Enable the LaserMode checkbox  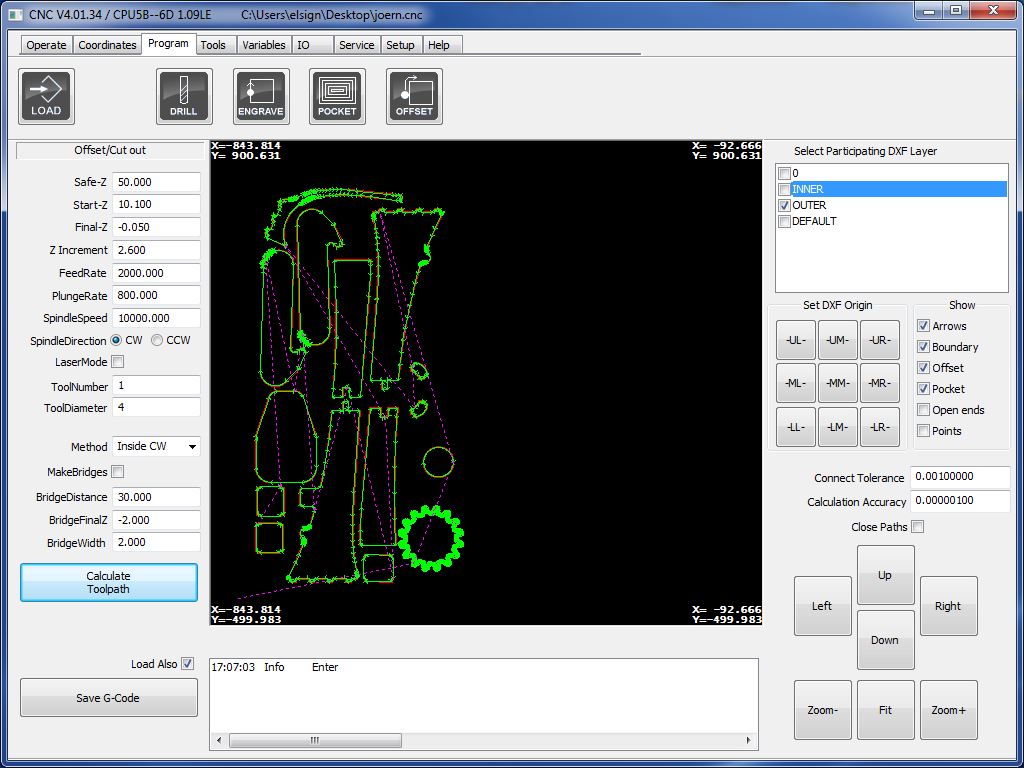tap(117, 362)
